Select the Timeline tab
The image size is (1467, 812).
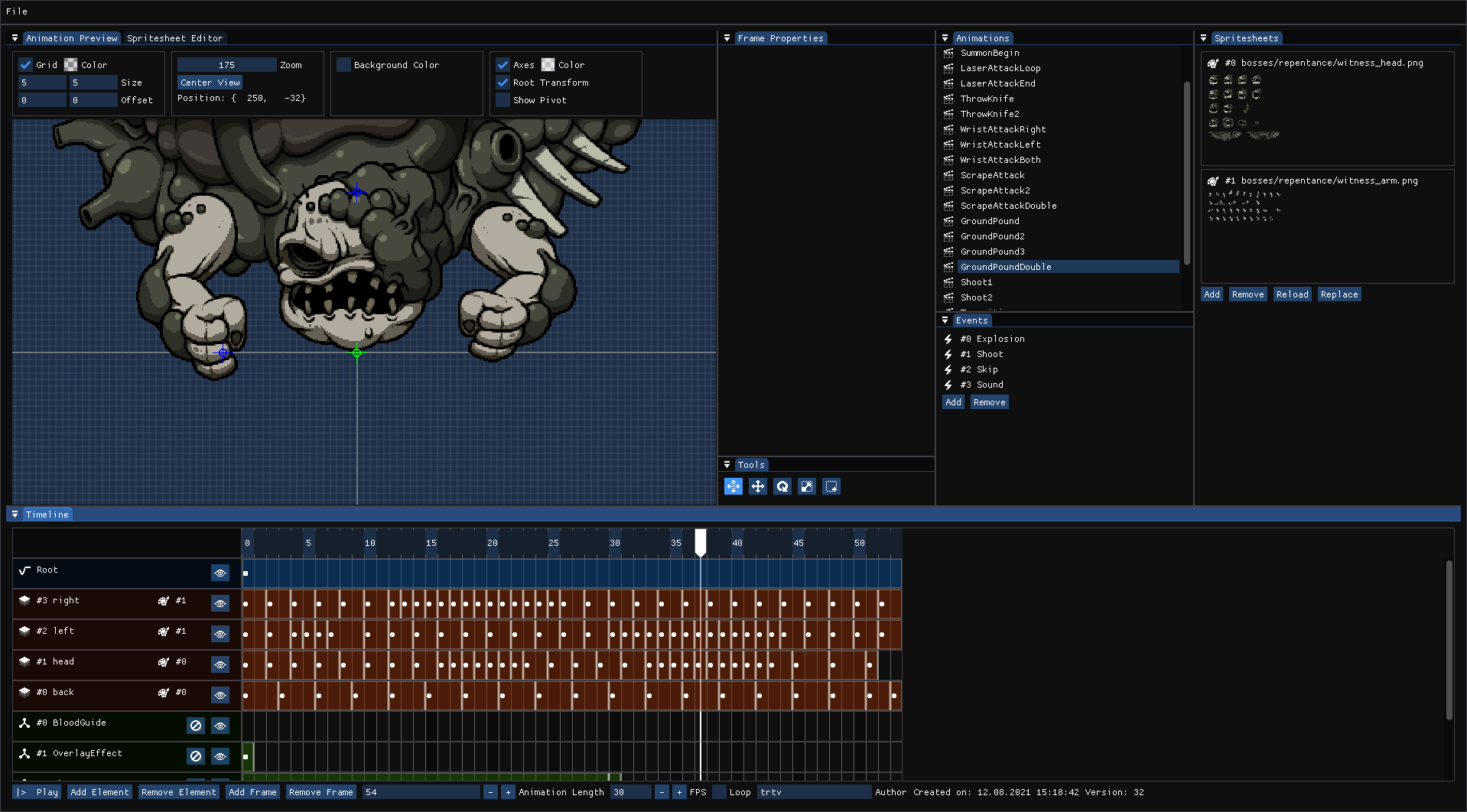[x=47, y=515]
